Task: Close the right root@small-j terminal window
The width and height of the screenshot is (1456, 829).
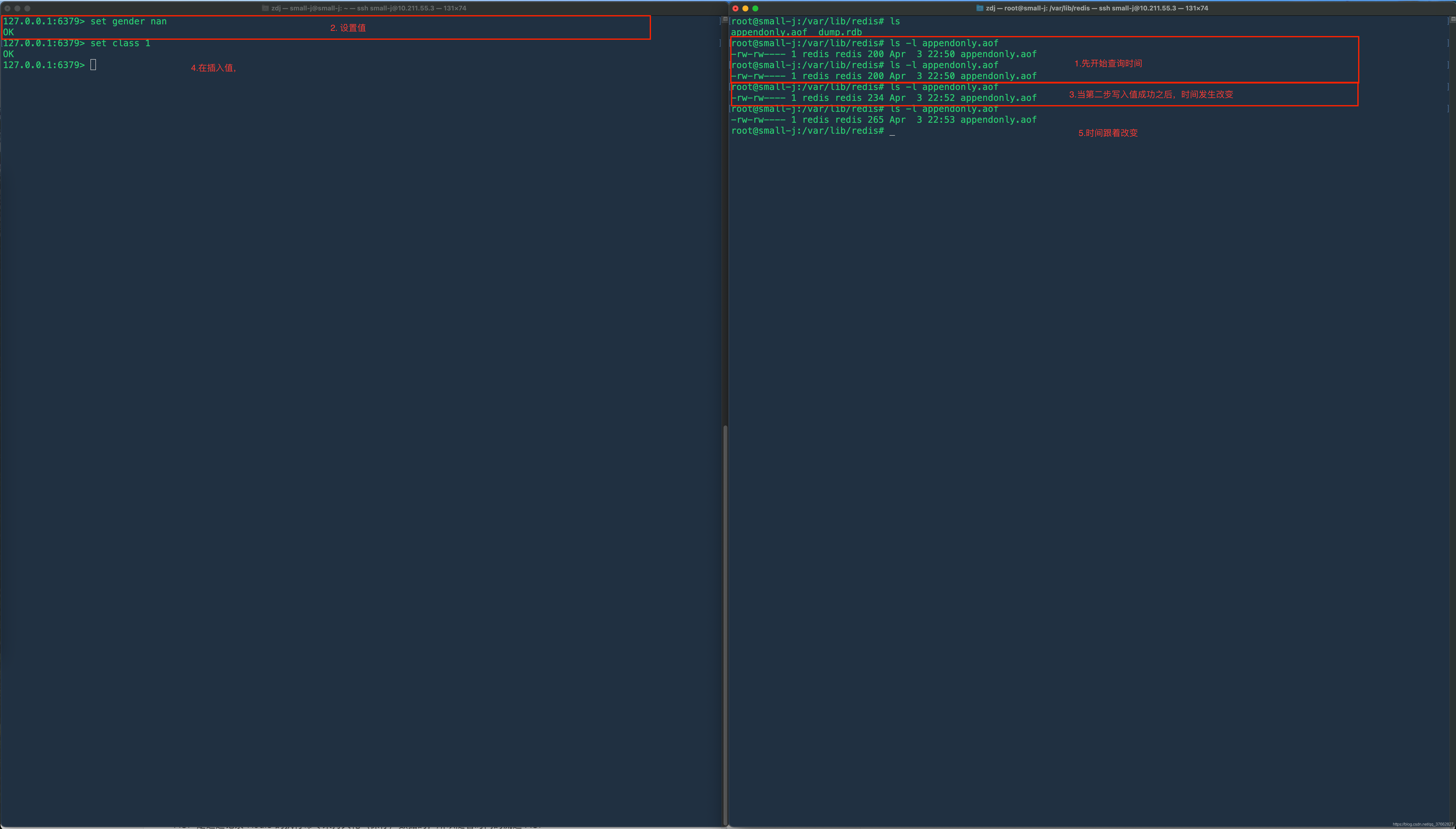Action: coord(735,8)
